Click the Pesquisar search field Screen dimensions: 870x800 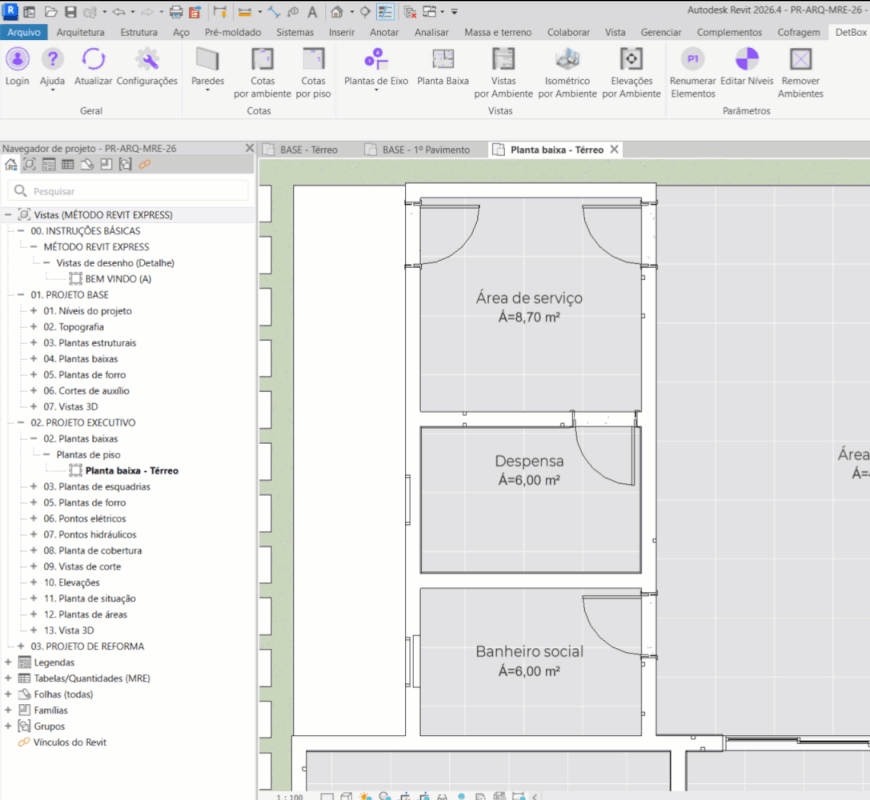[x=129, y=191]
